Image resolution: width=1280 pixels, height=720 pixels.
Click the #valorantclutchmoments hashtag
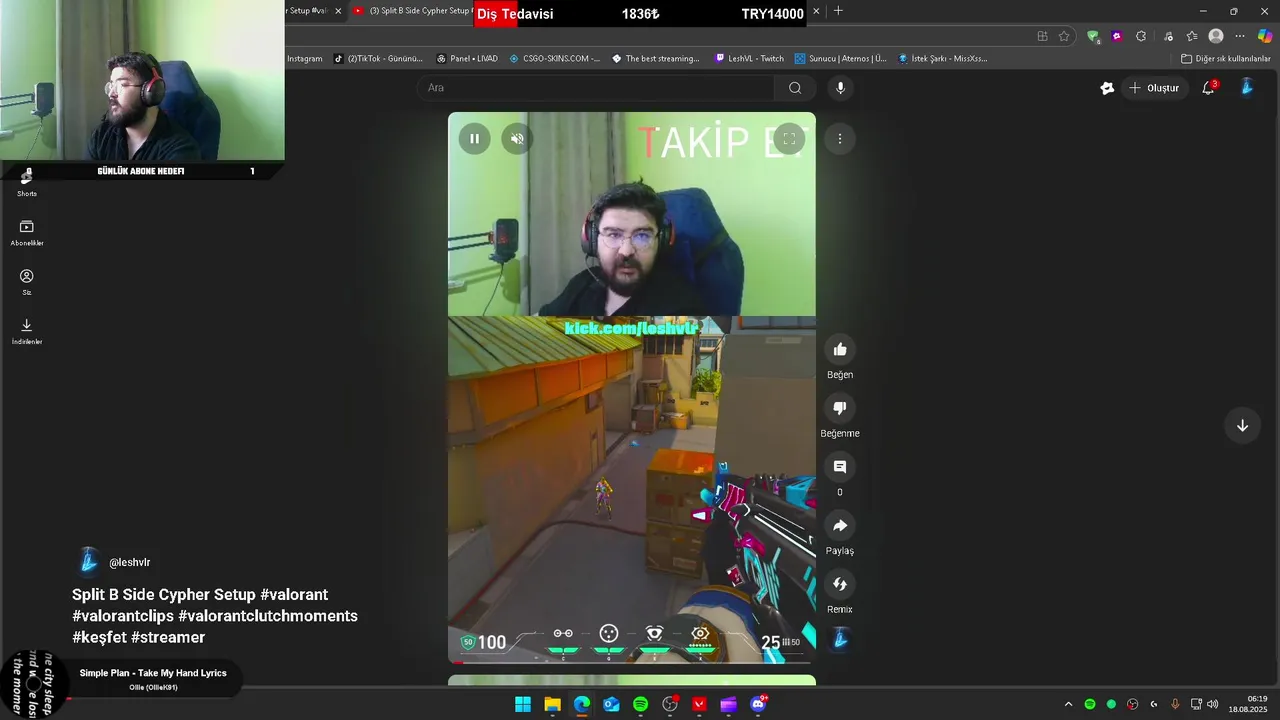(x=268, y=616)
